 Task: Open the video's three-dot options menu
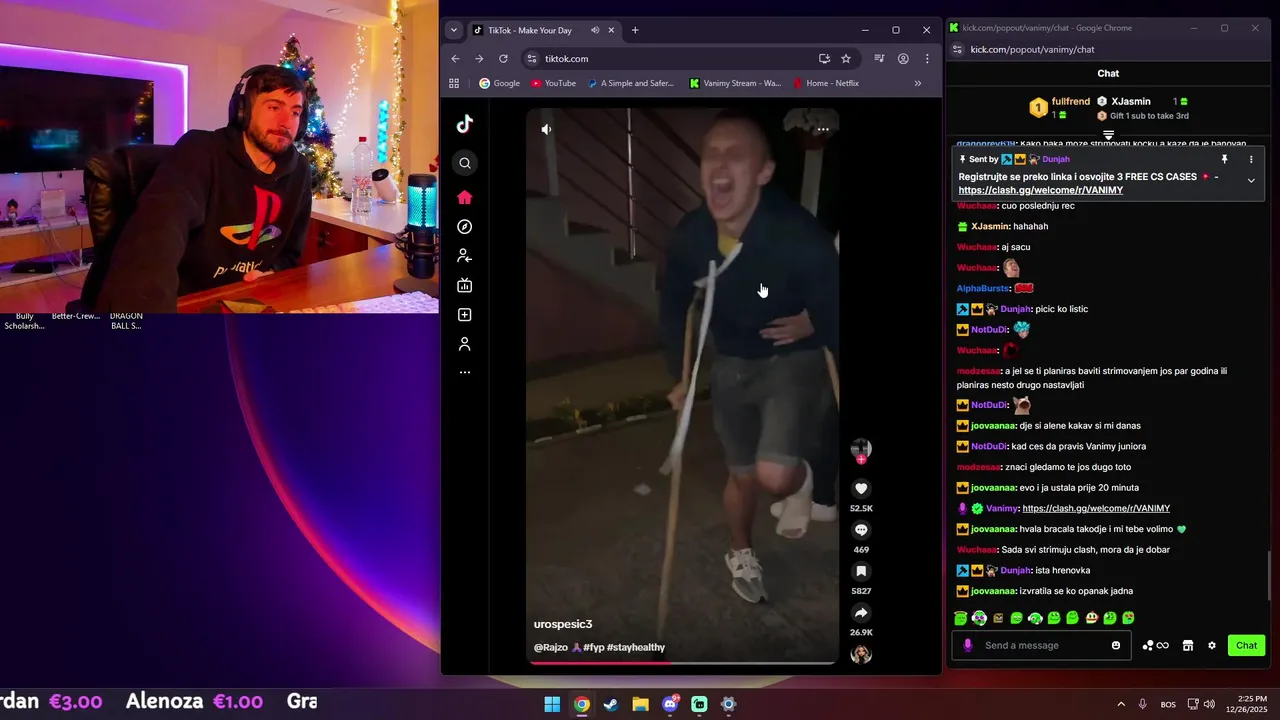click(x=823, y=129)
